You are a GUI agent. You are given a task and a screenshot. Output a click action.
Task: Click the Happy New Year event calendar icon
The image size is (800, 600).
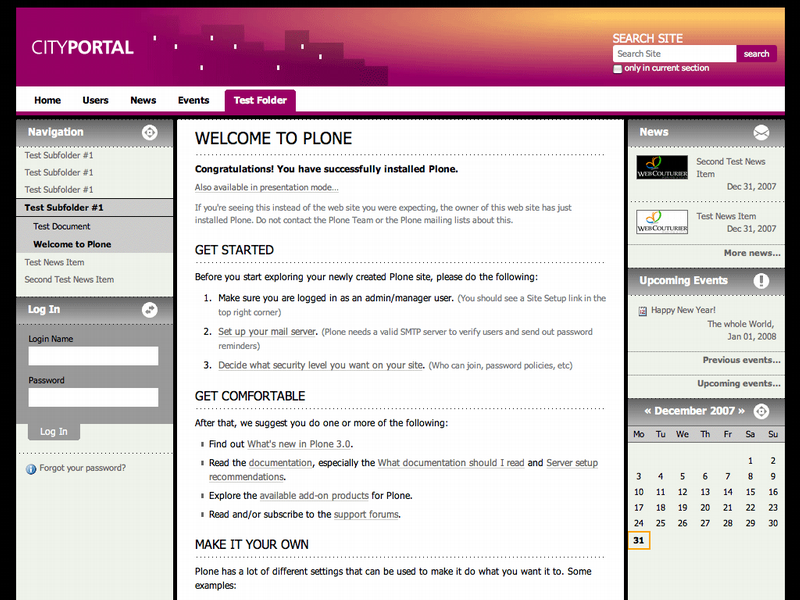coord(642,311)
